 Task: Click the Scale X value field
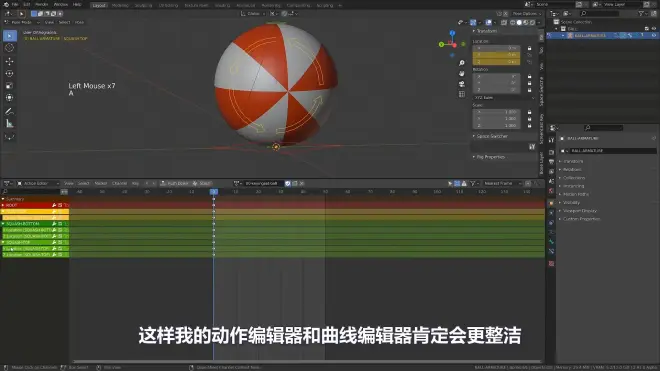pyautogui.click(x=497, y=112)
